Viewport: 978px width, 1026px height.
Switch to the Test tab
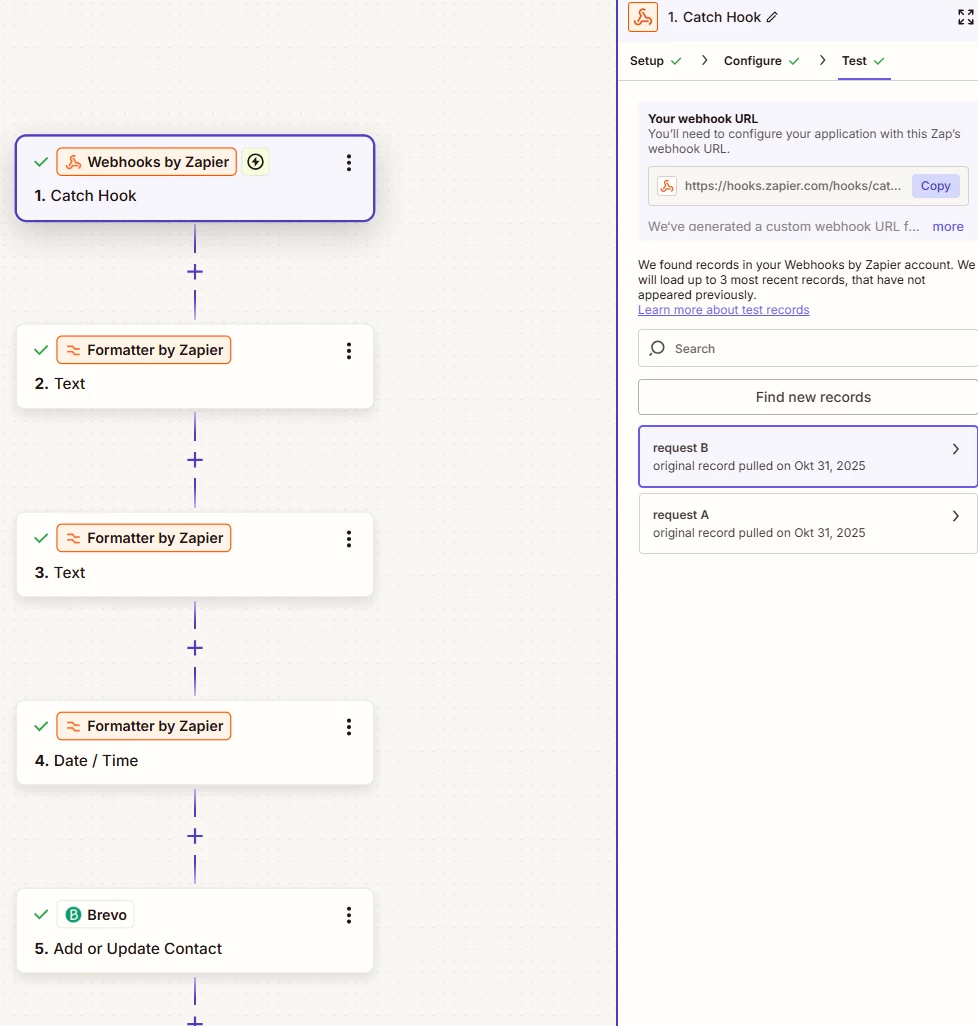(863, 61)
